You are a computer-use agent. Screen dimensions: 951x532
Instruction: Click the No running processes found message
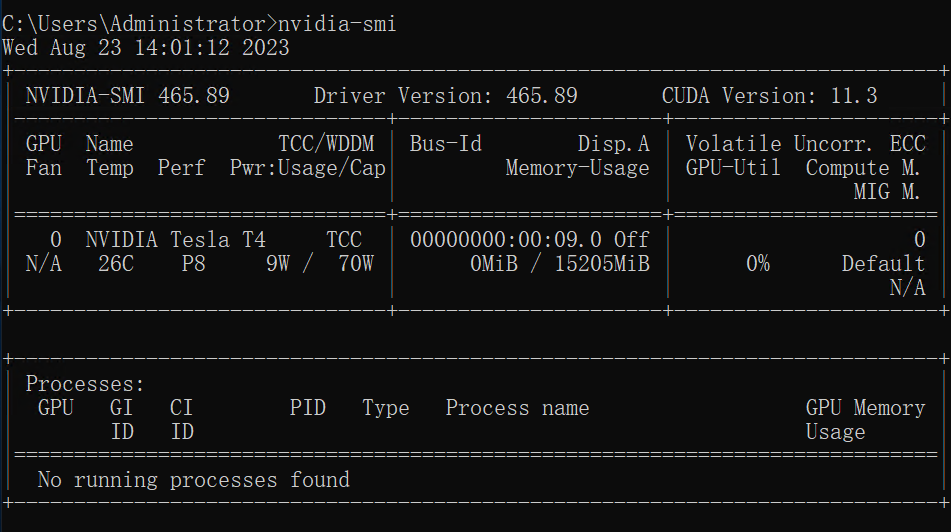194,480
